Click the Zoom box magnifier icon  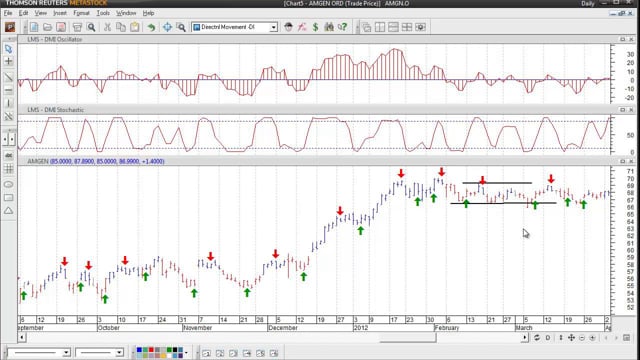[x=181, y=27]
